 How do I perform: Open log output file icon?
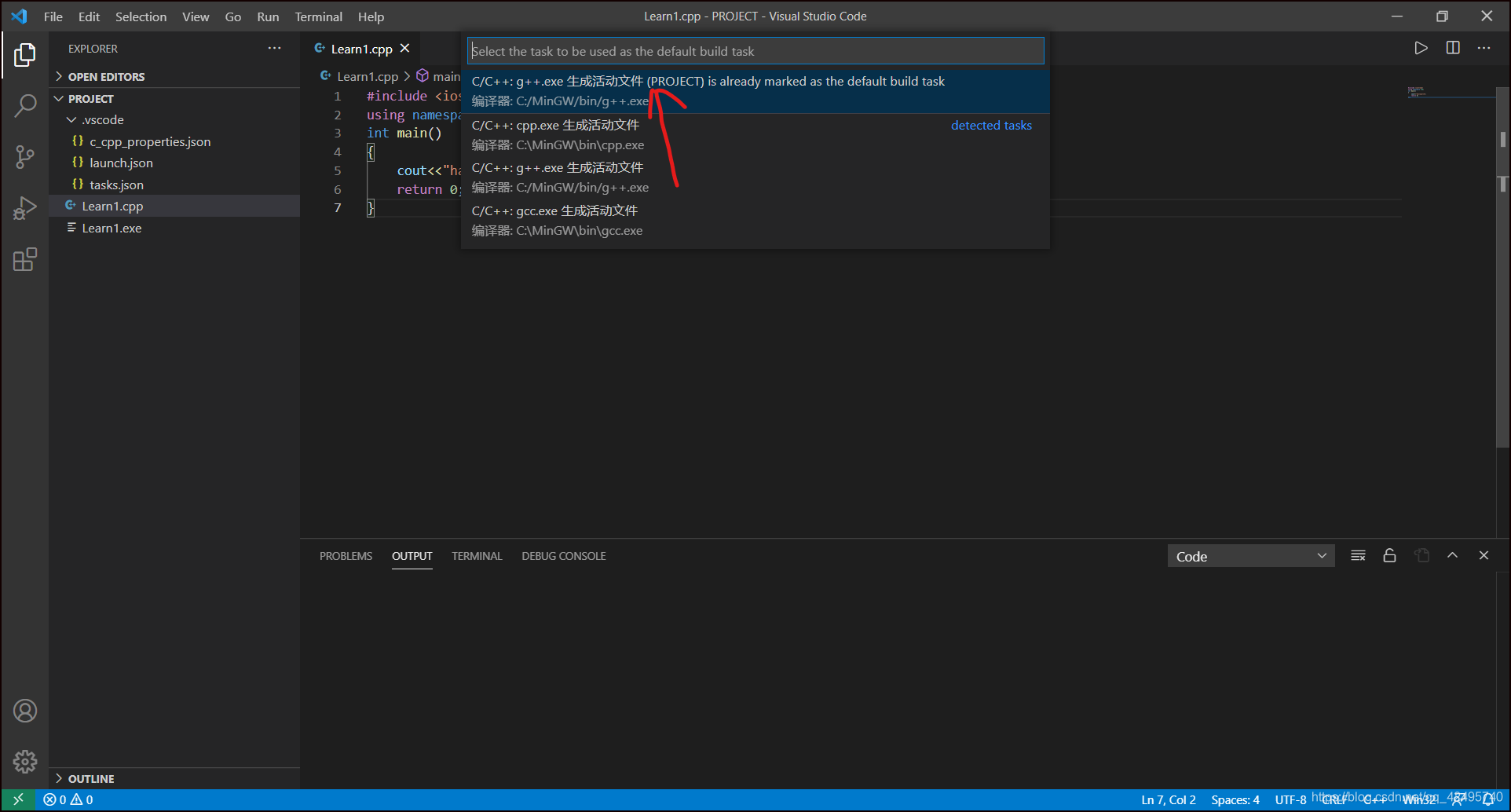[x=1421, y=556]
